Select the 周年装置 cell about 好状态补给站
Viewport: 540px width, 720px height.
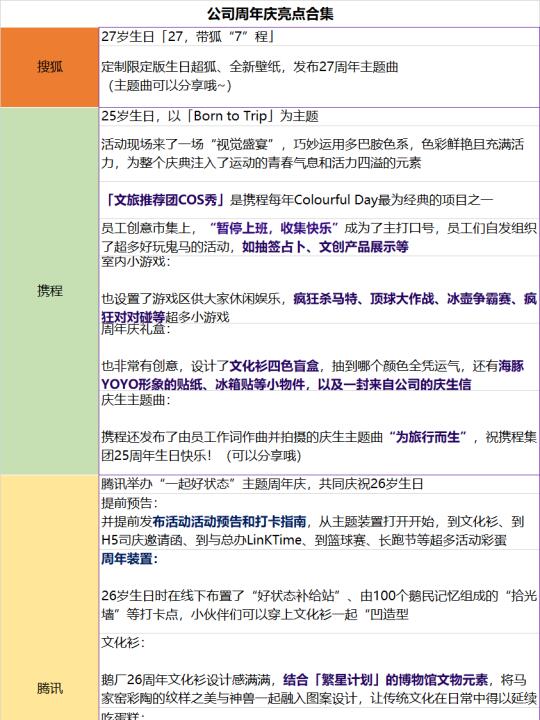click(319, 591)
